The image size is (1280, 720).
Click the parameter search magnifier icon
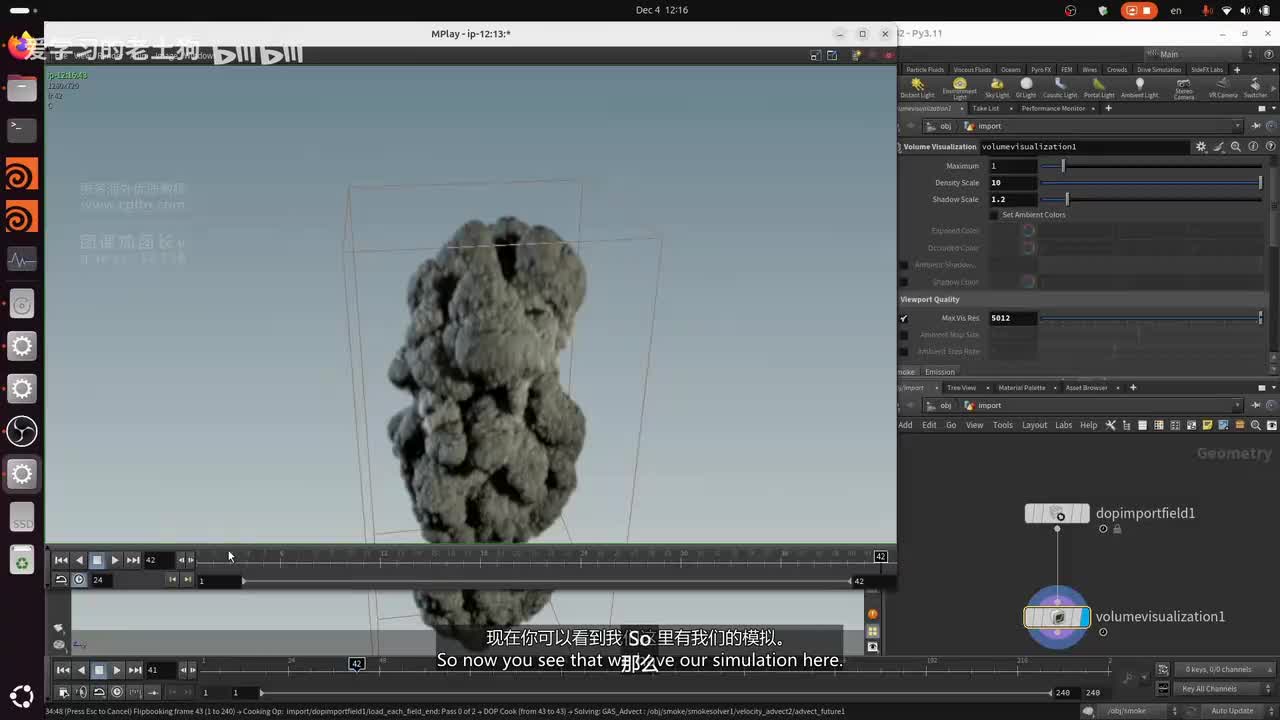pos(1236,147)
